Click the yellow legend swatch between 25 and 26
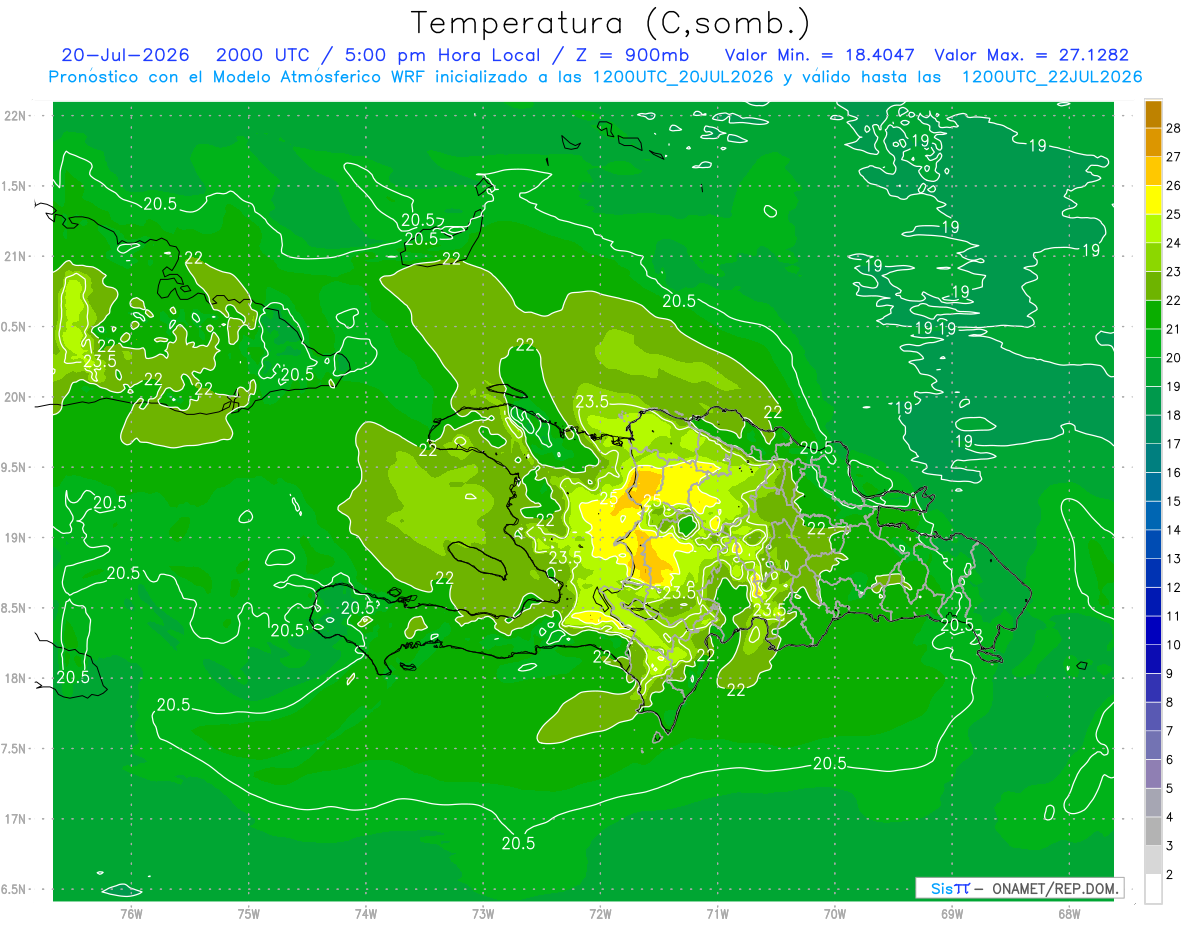Viewport: 1200px width, 927px height. click(x=1153, y=200)
